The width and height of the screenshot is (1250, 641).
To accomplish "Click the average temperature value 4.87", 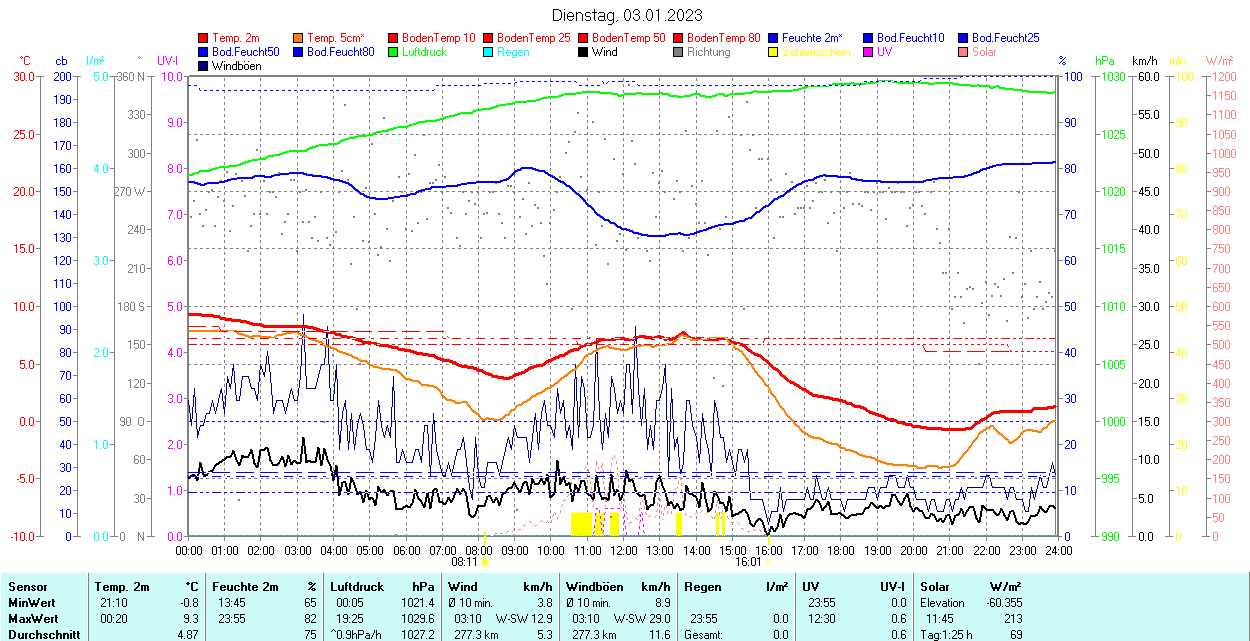I will pyautogui.click(x=188, y=635).
